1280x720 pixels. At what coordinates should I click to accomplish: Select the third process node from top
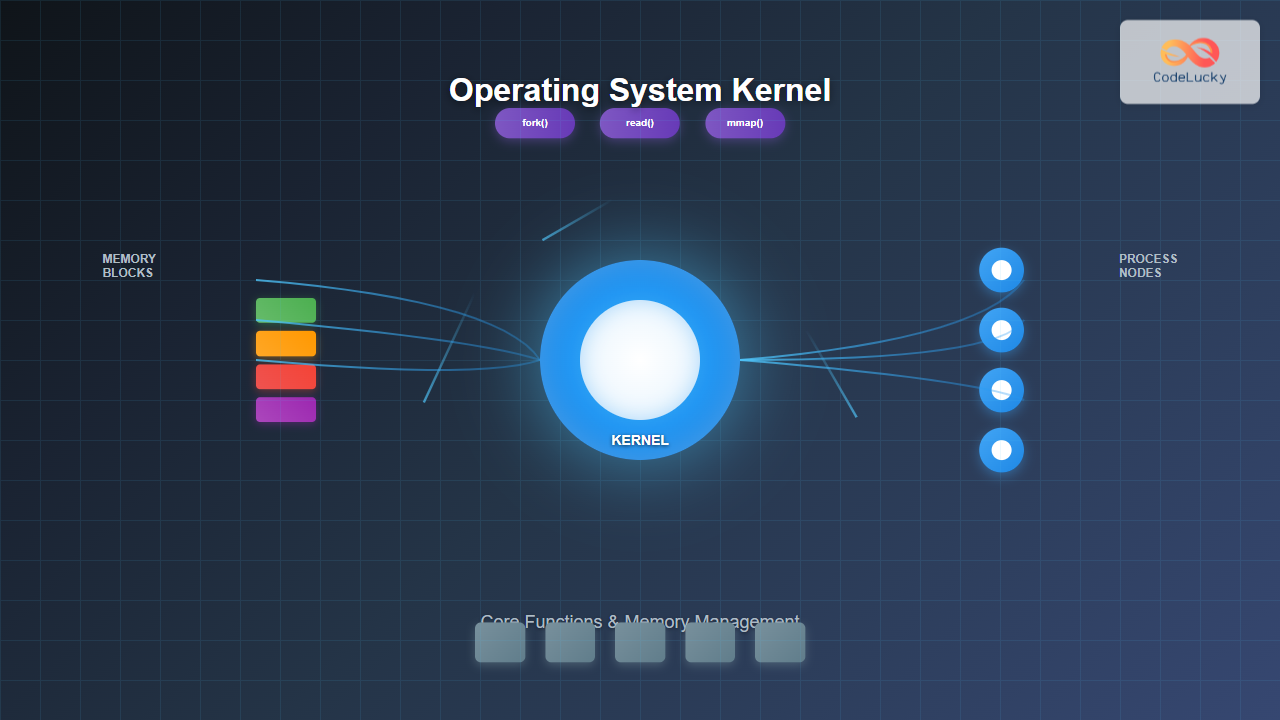pos(1001,390)
